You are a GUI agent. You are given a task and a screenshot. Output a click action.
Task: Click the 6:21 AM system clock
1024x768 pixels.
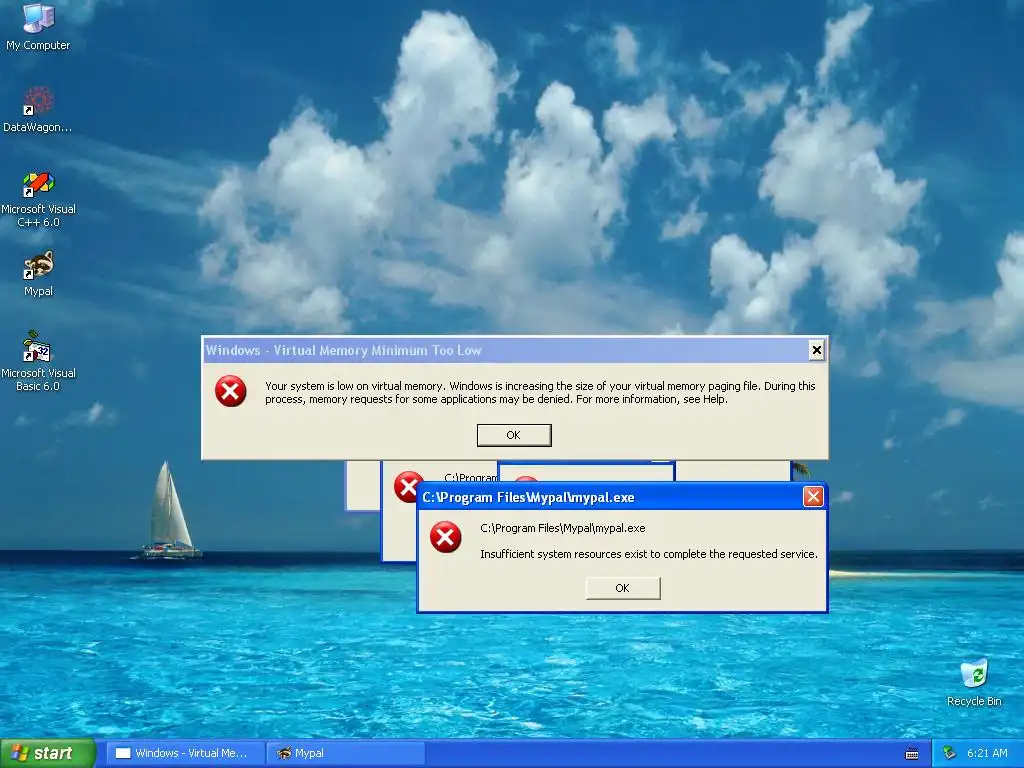point(987,753)
